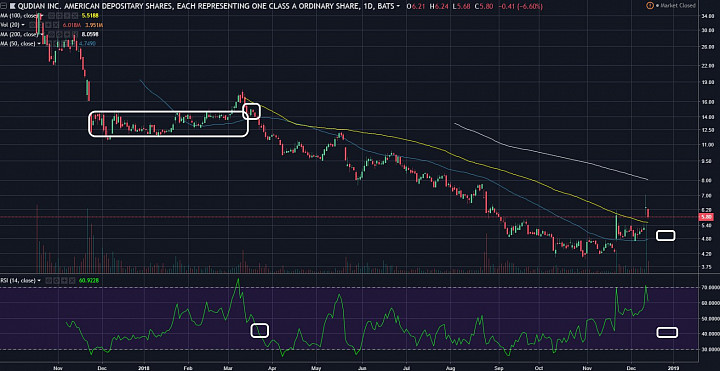
Task: Click the 22.00 price axis label
Action: point(707,67)
